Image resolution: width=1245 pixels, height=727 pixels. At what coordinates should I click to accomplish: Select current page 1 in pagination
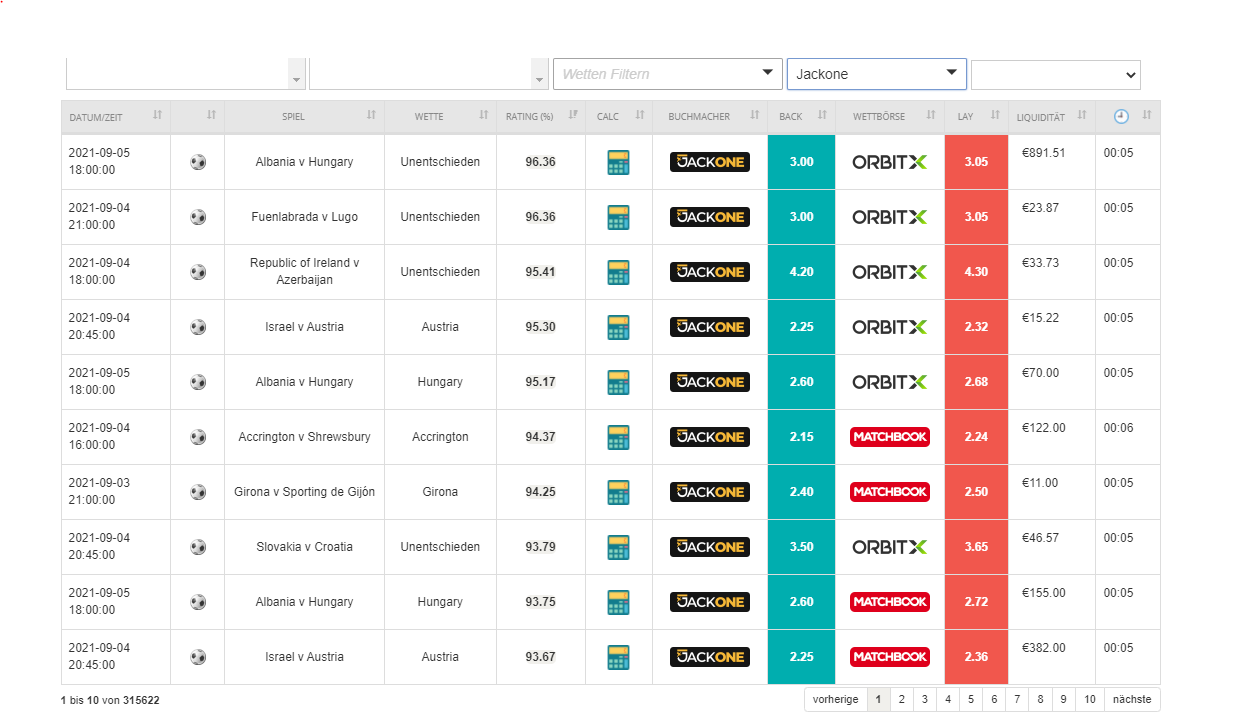[878, 699]
